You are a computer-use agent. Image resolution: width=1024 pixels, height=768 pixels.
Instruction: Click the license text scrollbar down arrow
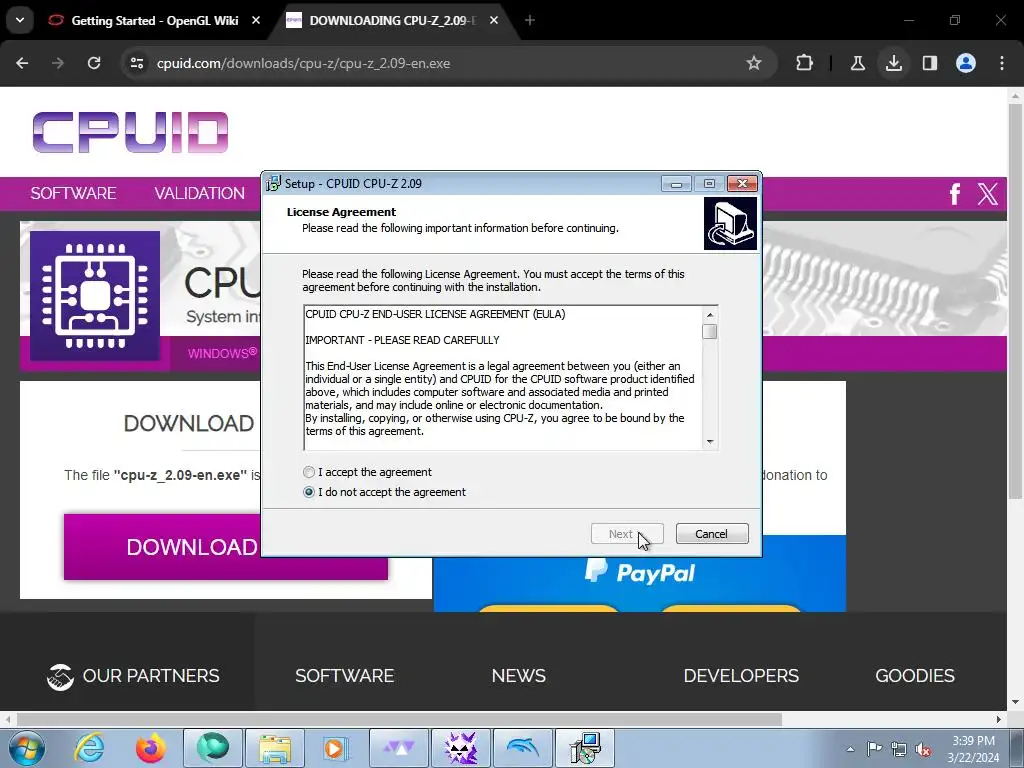pos(710,442)
